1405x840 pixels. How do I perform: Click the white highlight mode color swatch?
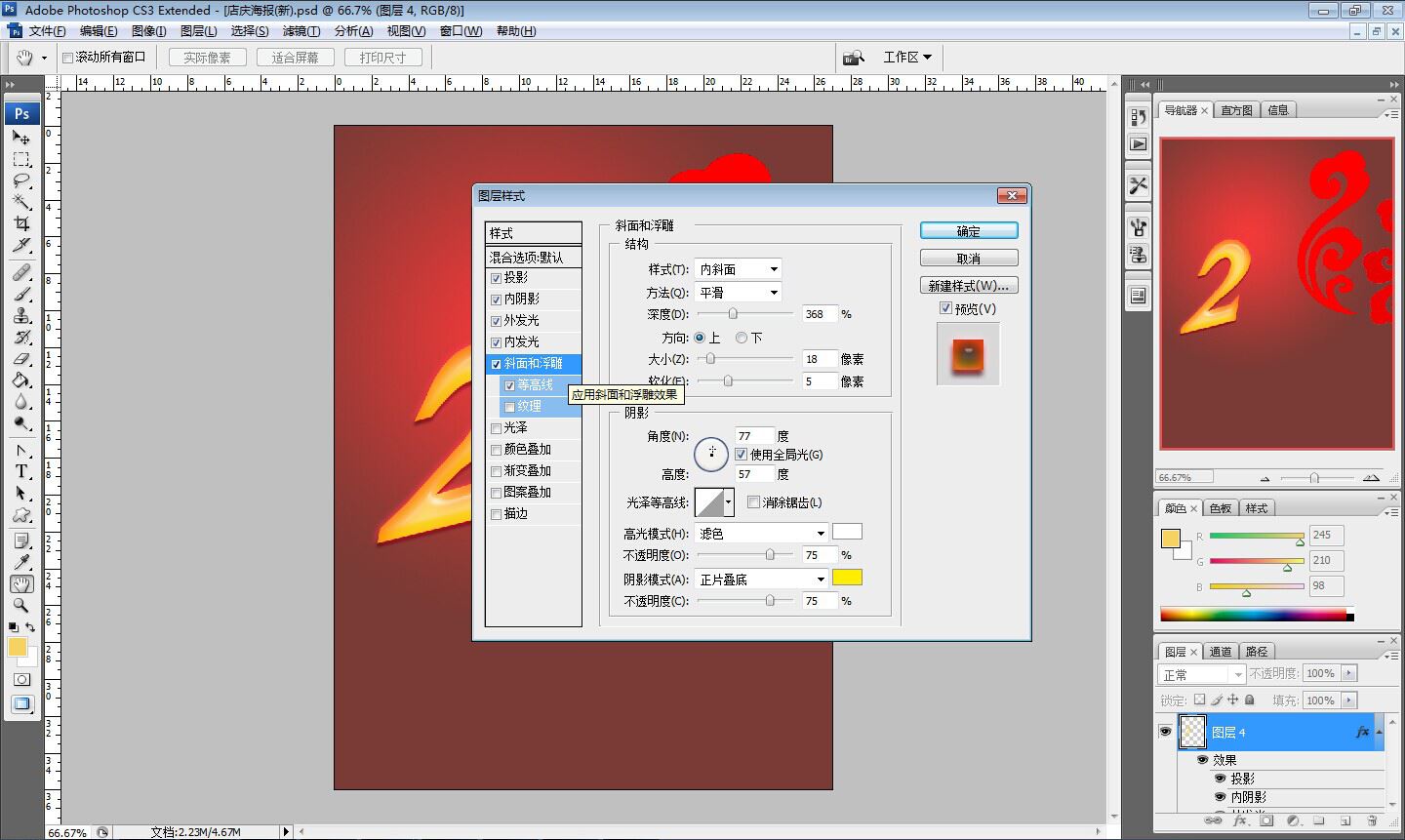coord(847,532)
